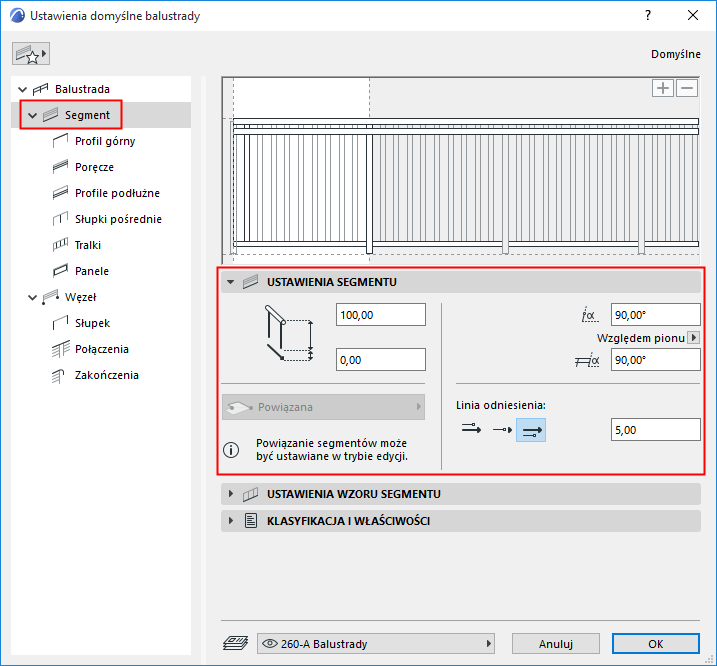Screen dimensions: 717x666
Task: Open the Powiązana dropdown button
Action: (323, 407)
